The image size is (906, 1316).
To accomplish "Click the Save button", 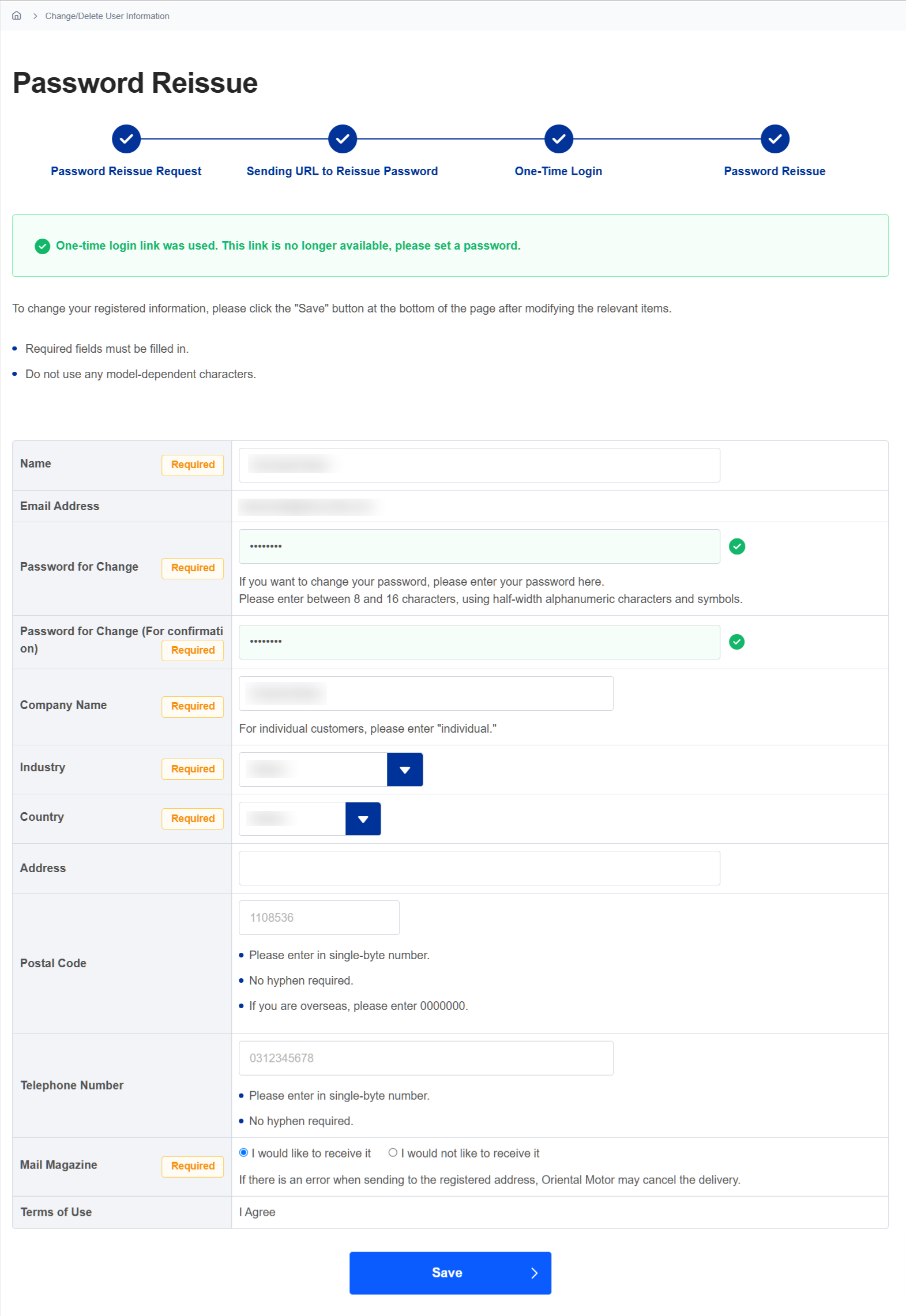I will 450,1273.
